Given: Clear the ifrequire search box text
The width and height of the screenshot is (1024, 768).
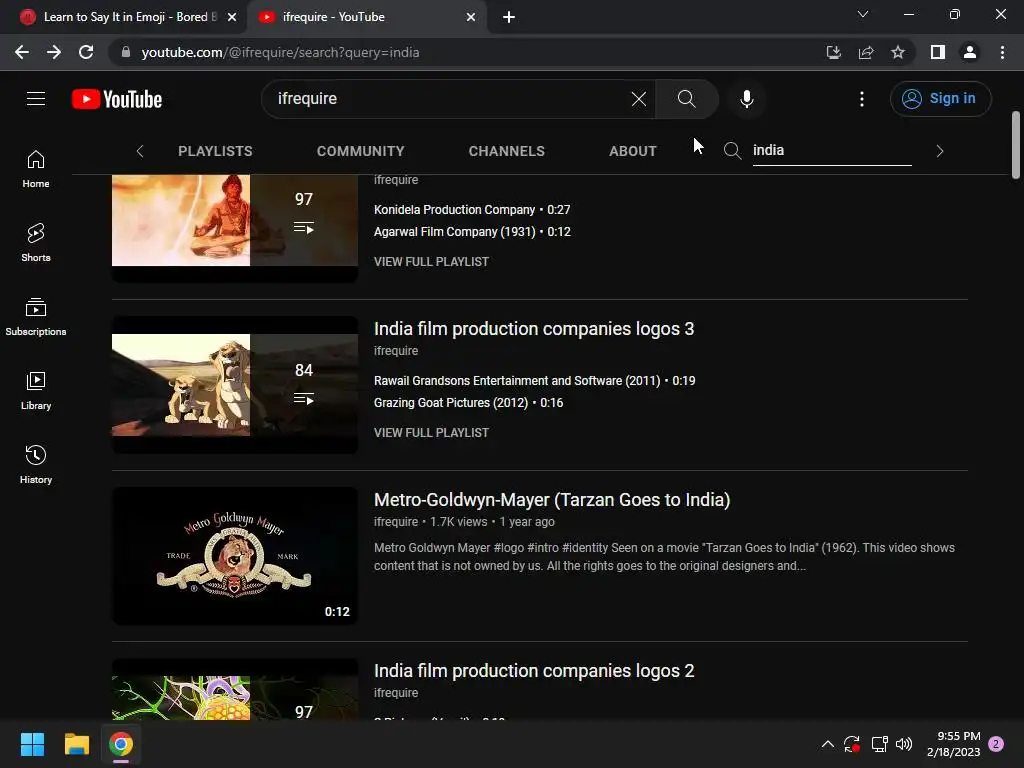Looking at the screenshot, I should [639, 99].
